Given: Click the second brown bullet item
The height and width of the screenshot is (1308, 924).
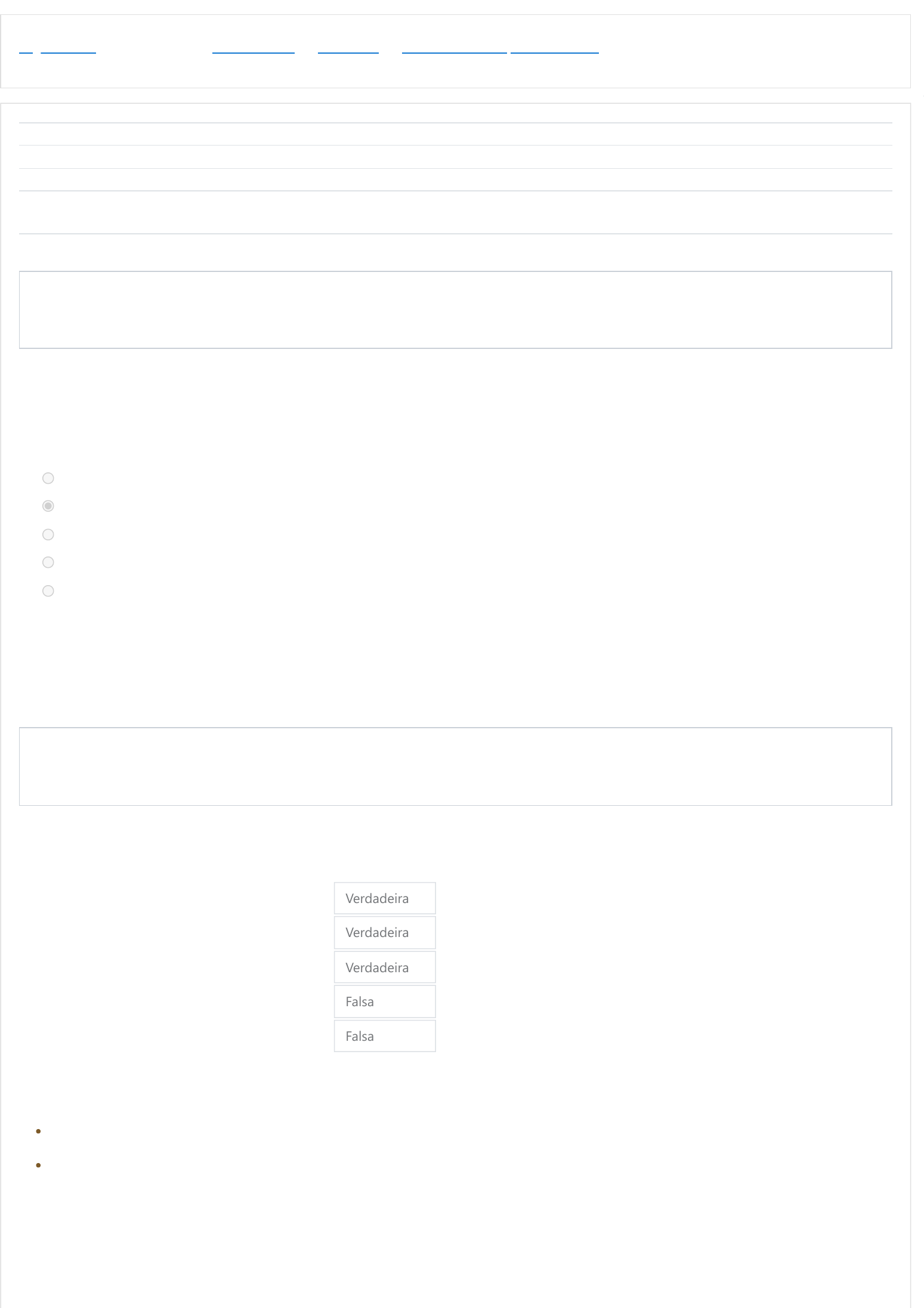Looking at the screenshot, I should [38, 1165].
